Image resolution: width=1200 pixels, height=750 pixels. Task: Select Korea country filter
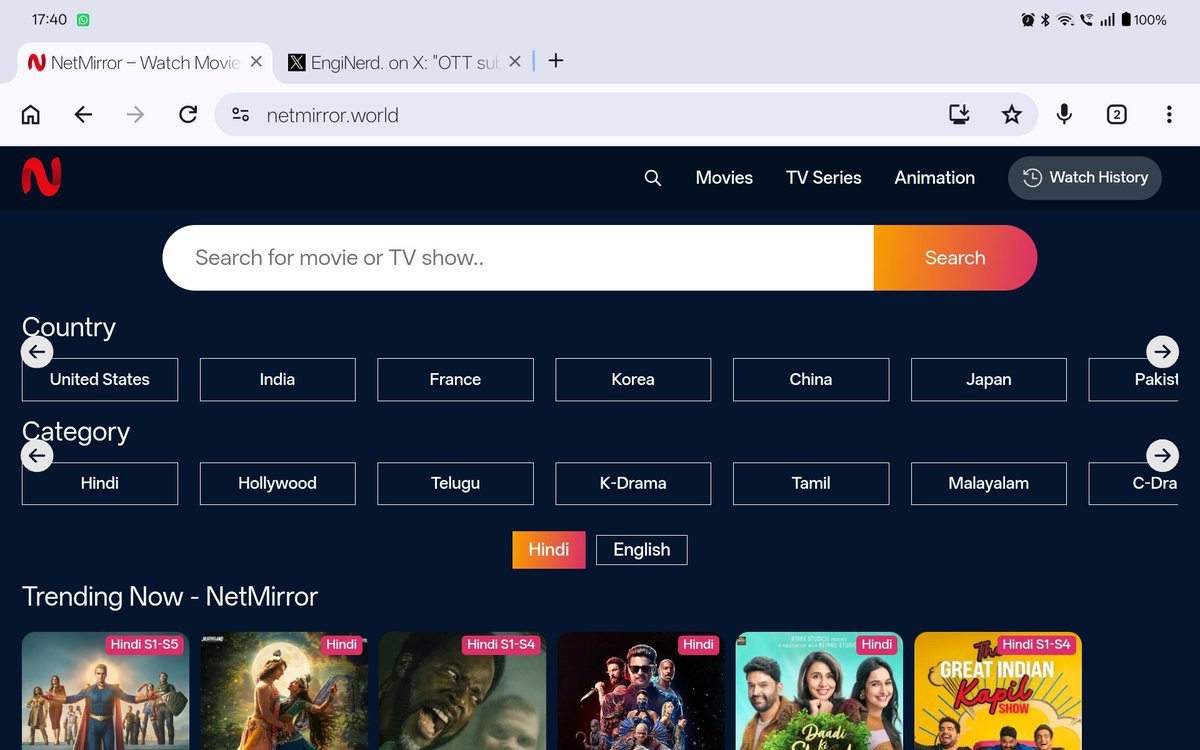(633, 380)
